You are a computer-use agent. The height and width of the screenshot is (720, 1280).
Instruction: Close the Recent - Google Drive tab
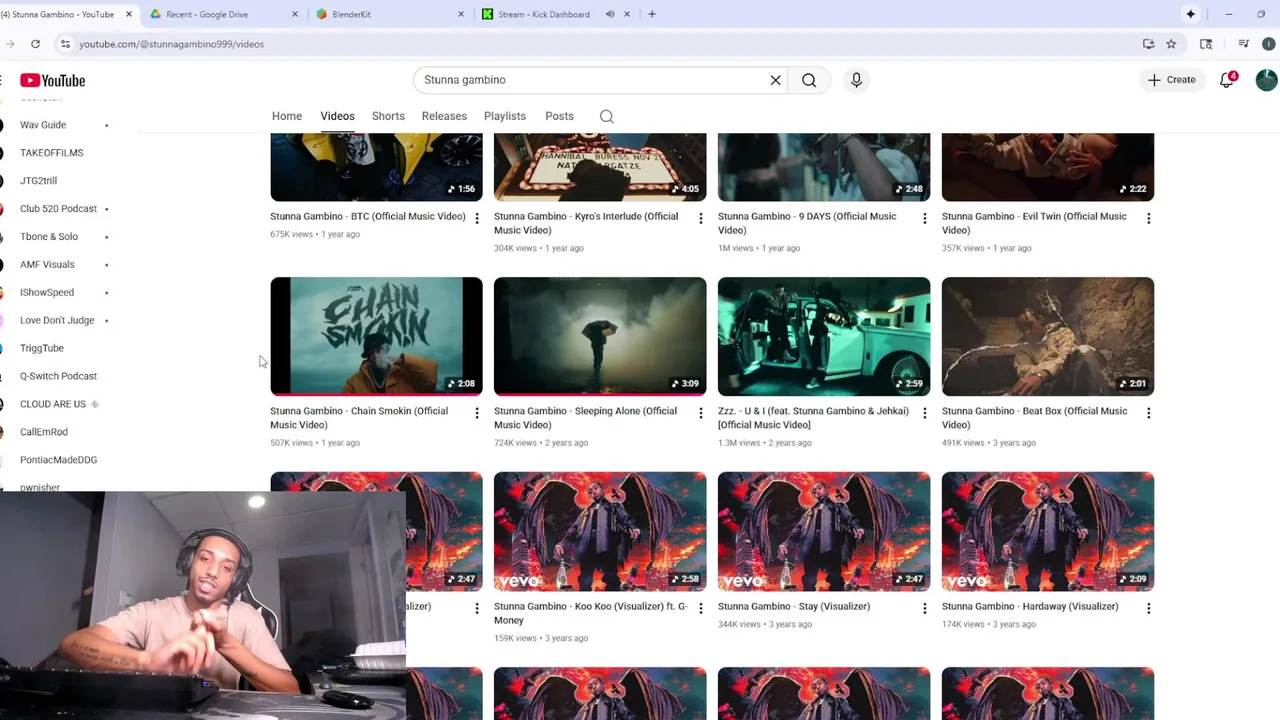294,14
